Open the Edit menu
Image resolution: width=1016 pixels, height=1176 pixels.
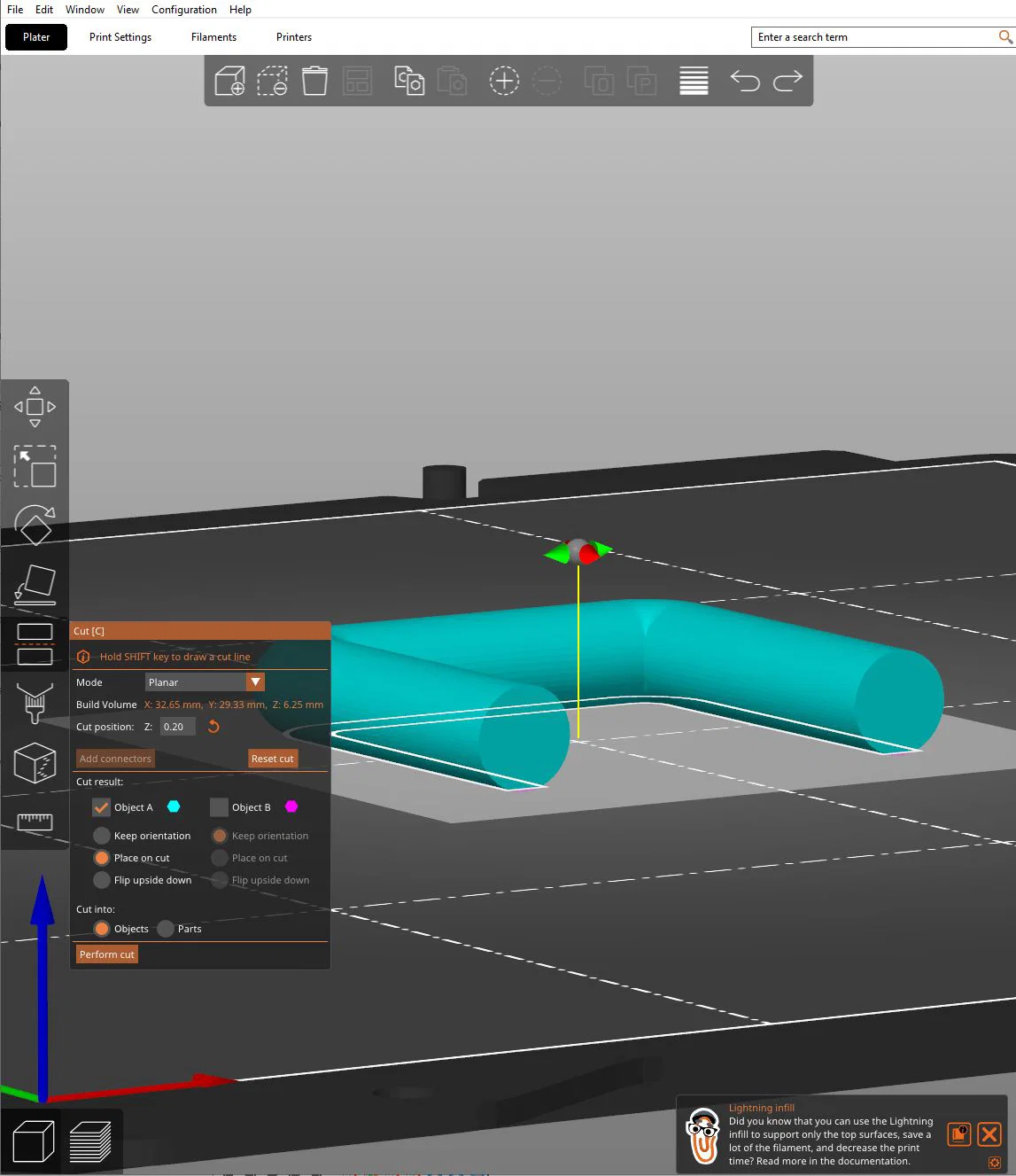point(44,10)
